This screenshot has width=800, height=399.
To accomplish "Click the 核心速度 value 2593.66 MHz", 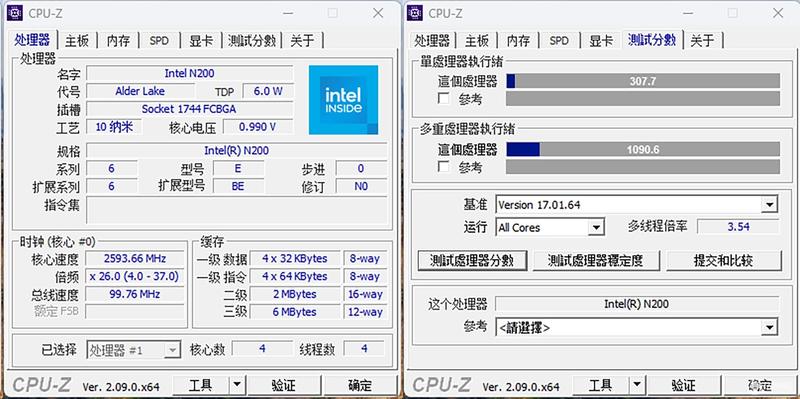I will click(135, 259).
